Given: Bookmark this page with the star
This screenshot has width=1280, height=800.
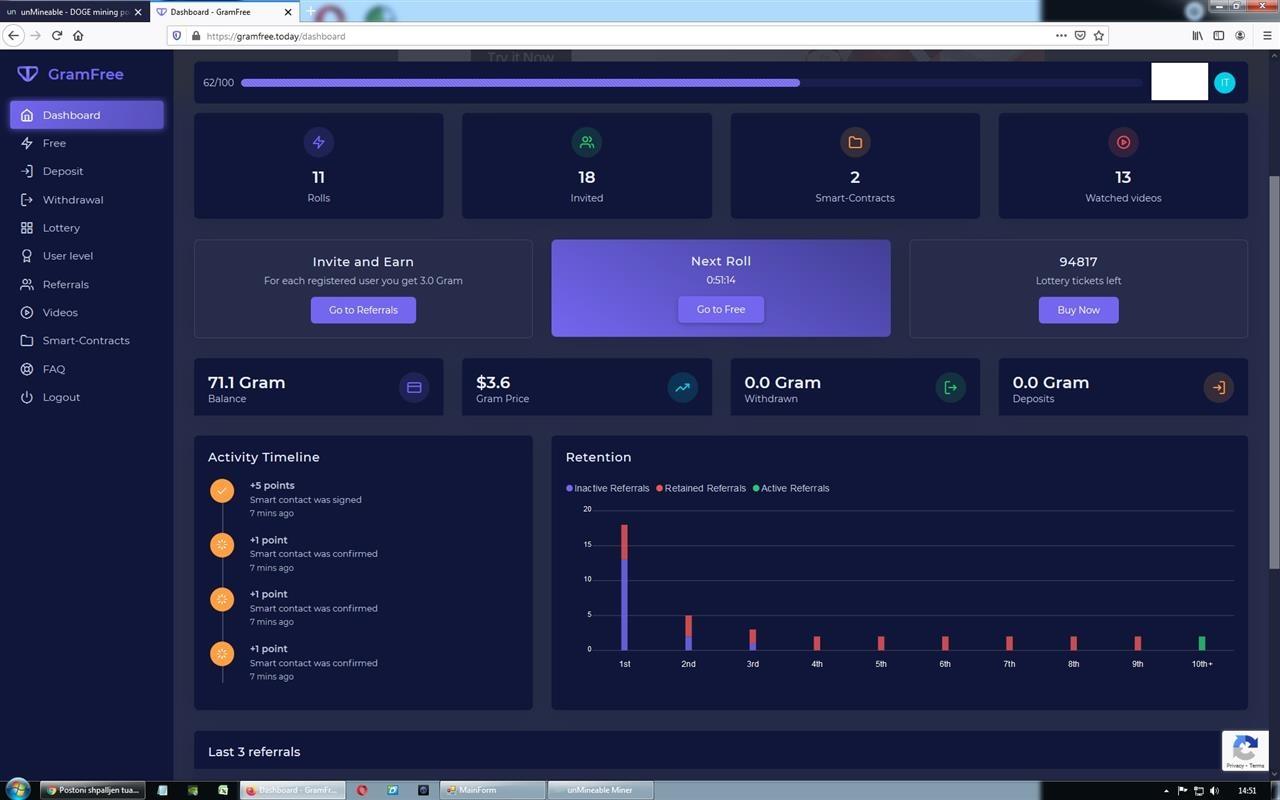Looking at the screenshot, I should click(x=1099, y=35).
